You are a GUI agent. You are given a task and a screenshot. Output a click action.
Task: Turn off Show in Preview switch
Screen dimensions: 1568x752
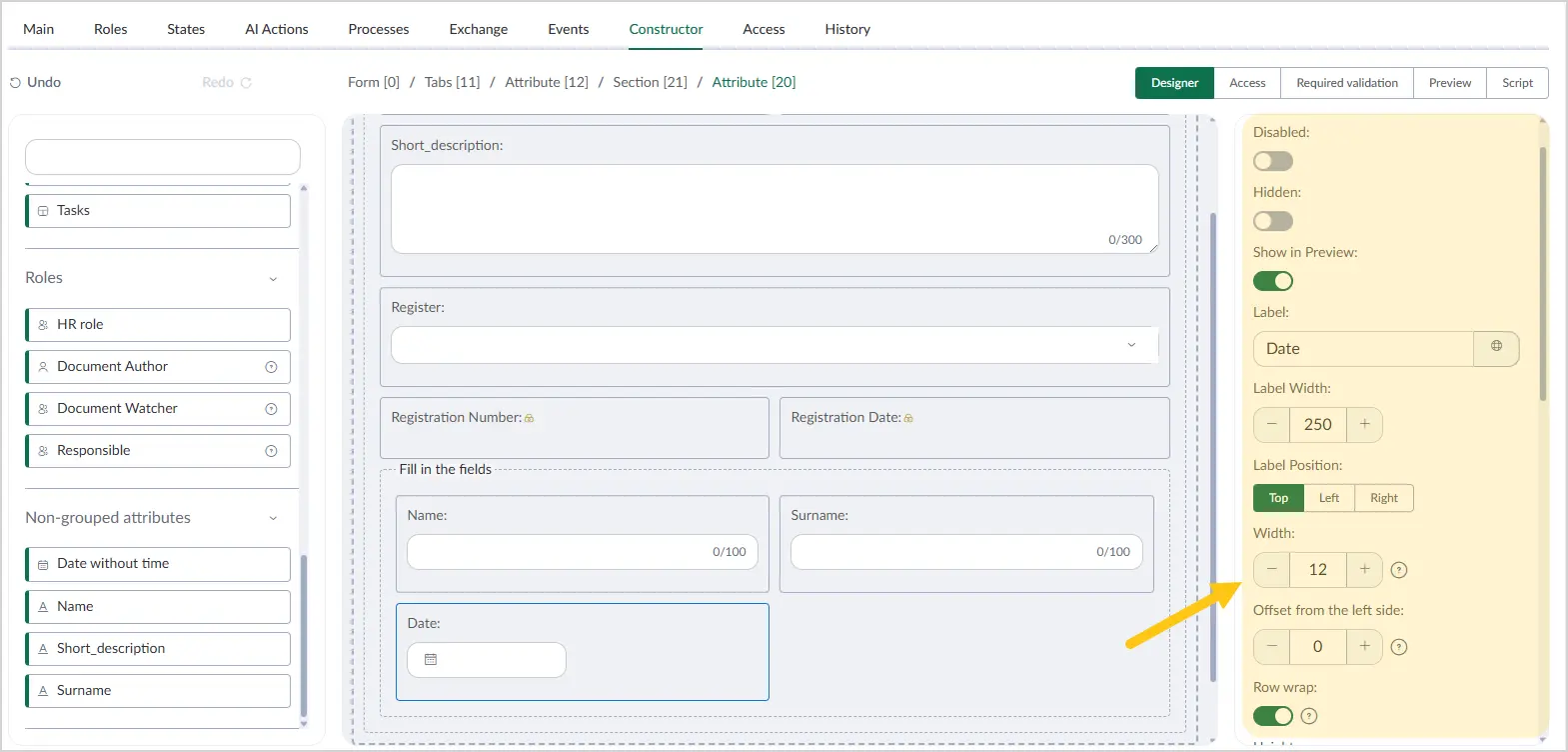coord(1273,281)
